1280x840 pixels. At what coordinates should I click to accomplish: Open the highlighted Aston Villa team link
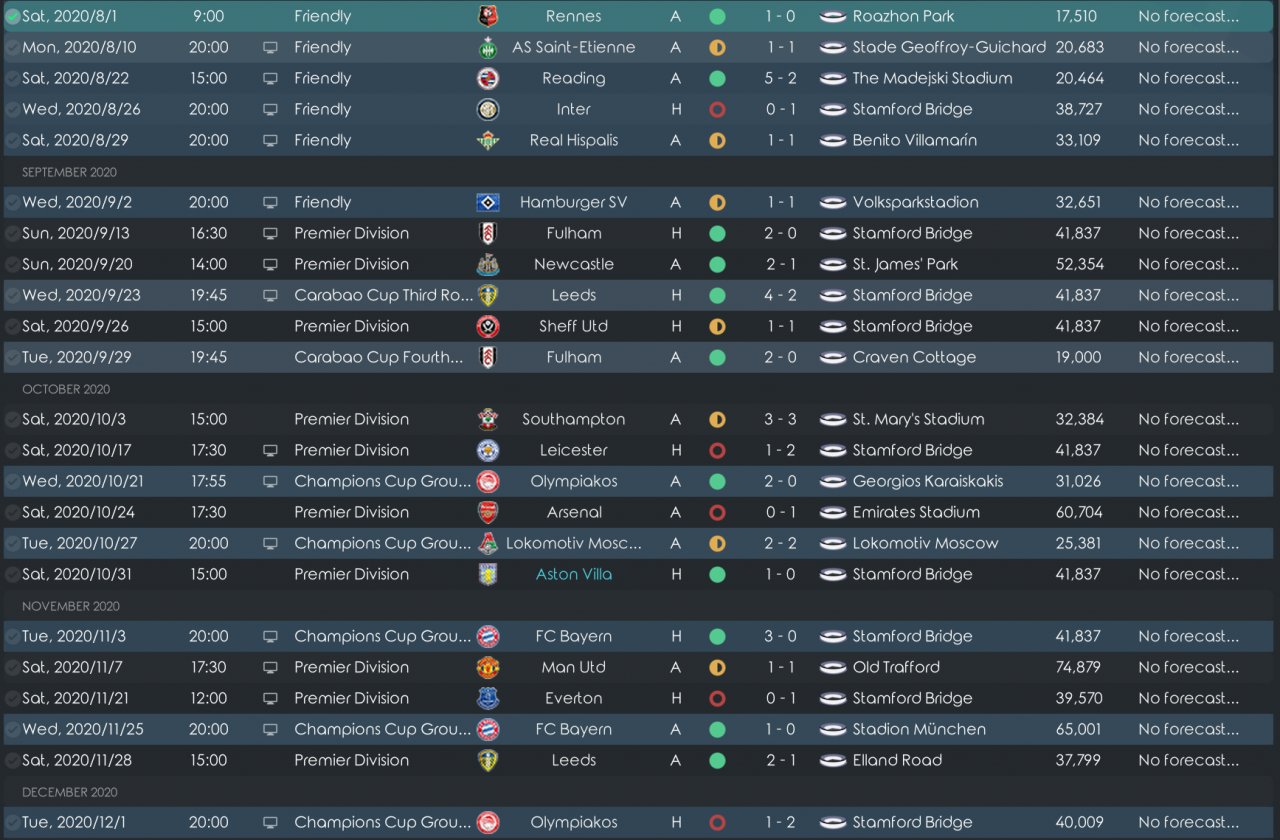574,574
